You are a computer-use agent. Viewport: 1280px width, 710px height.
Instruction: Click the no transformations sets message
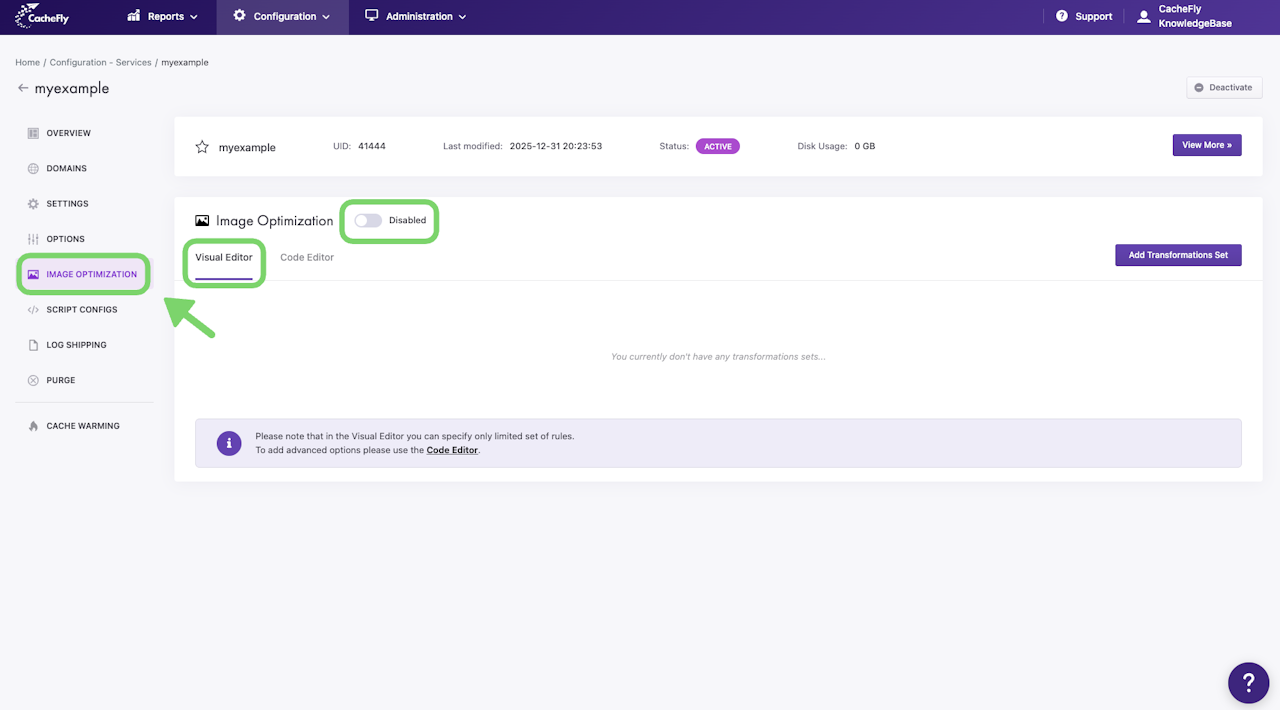pos(718,357)
